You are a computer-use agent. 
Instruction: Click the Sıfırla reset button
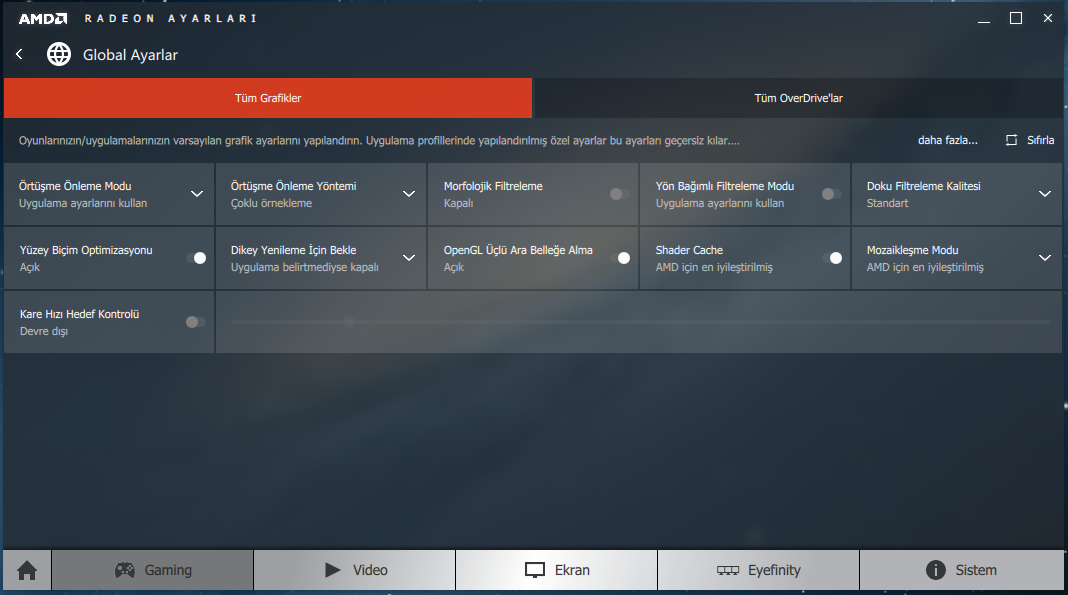1030,140
